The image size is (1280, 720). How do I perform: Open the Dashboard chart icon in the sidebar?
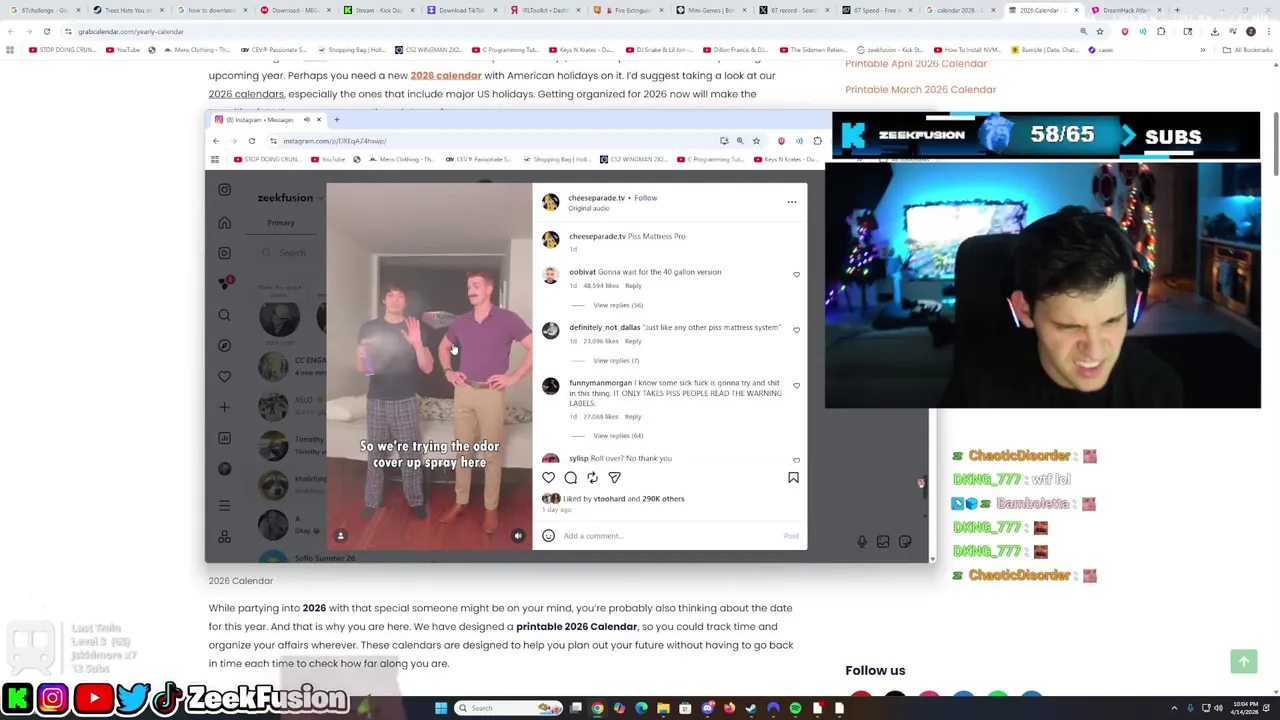click(224, 438)
